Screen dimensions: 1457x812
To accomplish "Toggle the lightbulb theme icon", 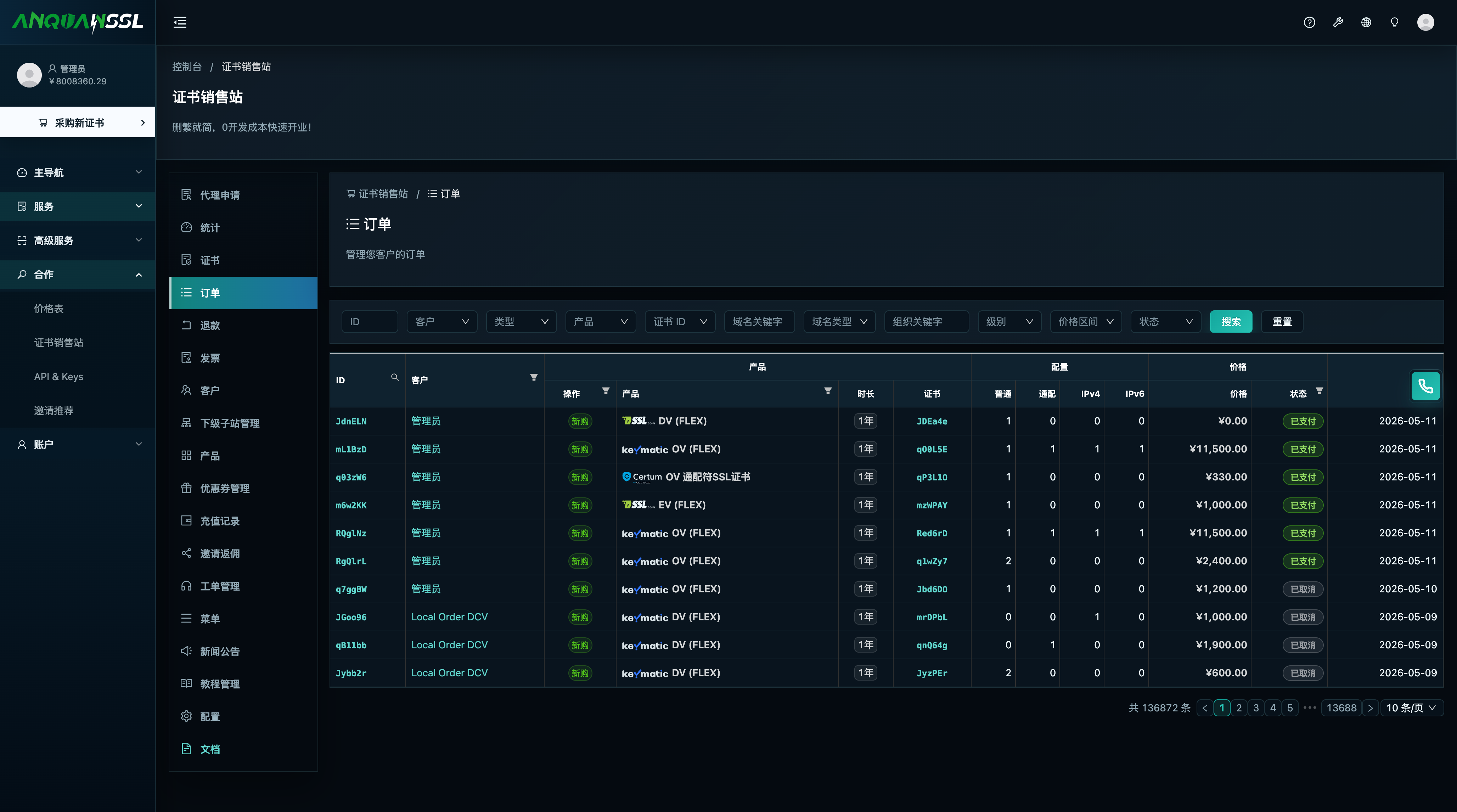I will (1394, 23).
